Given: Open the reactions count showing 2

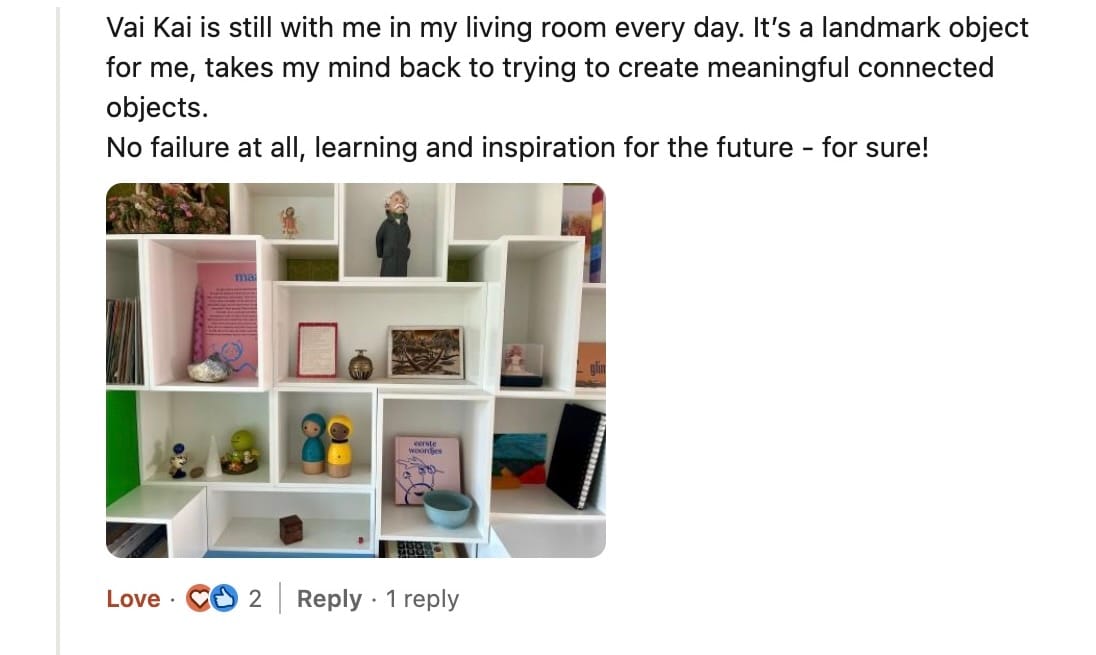Looking at the screenshot, I should click(255, 599).
